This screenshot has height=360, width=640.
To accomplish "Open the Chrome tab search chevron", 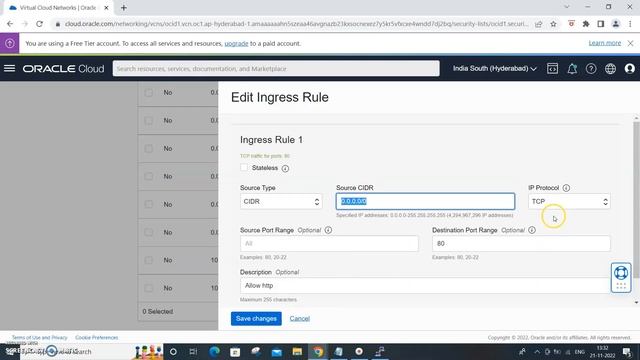I will tap(567, 7).
